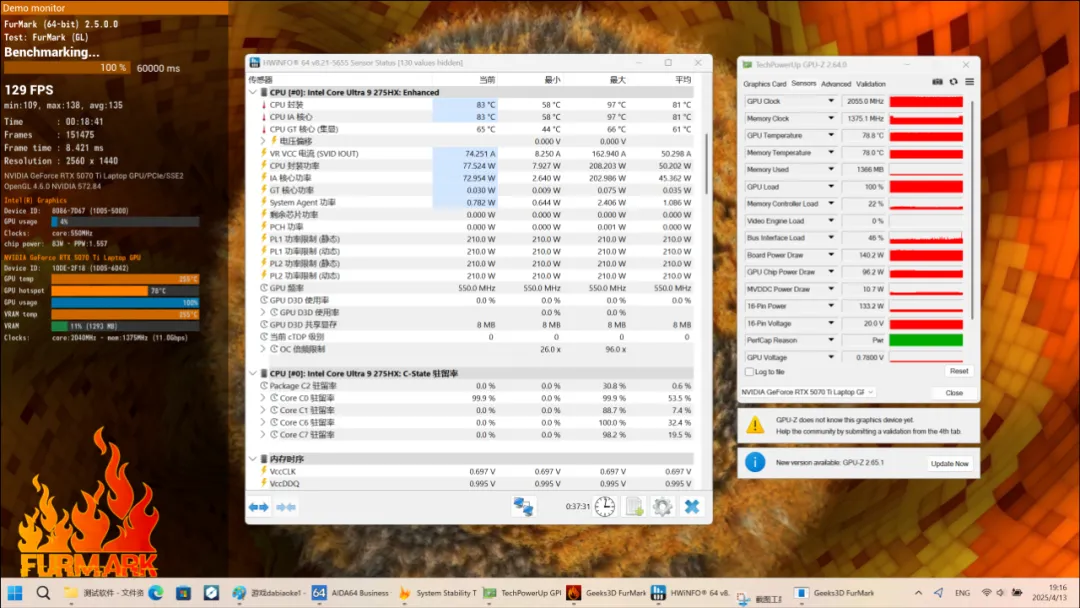Click GPU Clock value 2055.0 MHz
The width and height of the screenshot is (1080, 608).
pyautogui.click(x=864, y=101)
